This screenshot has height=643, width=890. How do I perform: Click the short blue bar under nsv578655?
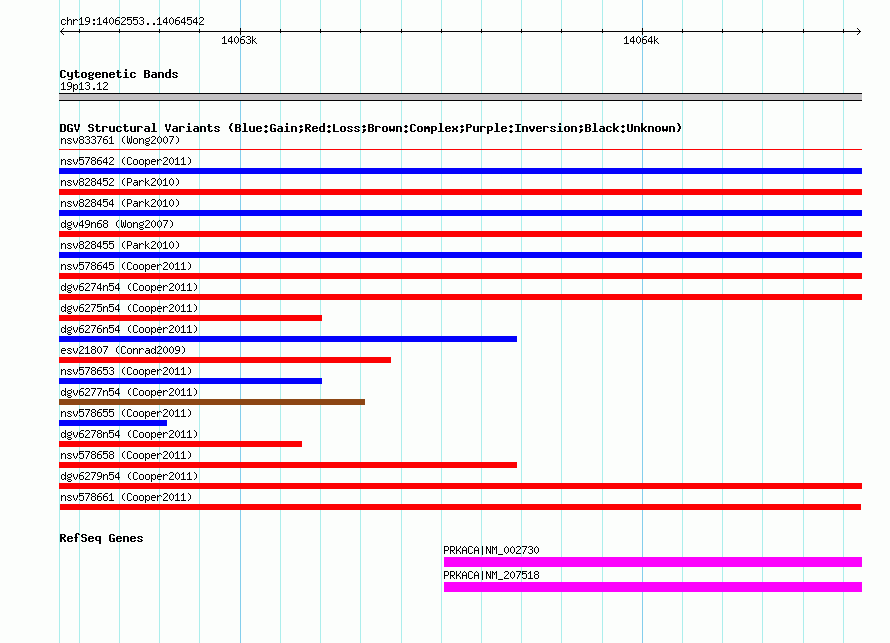113,423
